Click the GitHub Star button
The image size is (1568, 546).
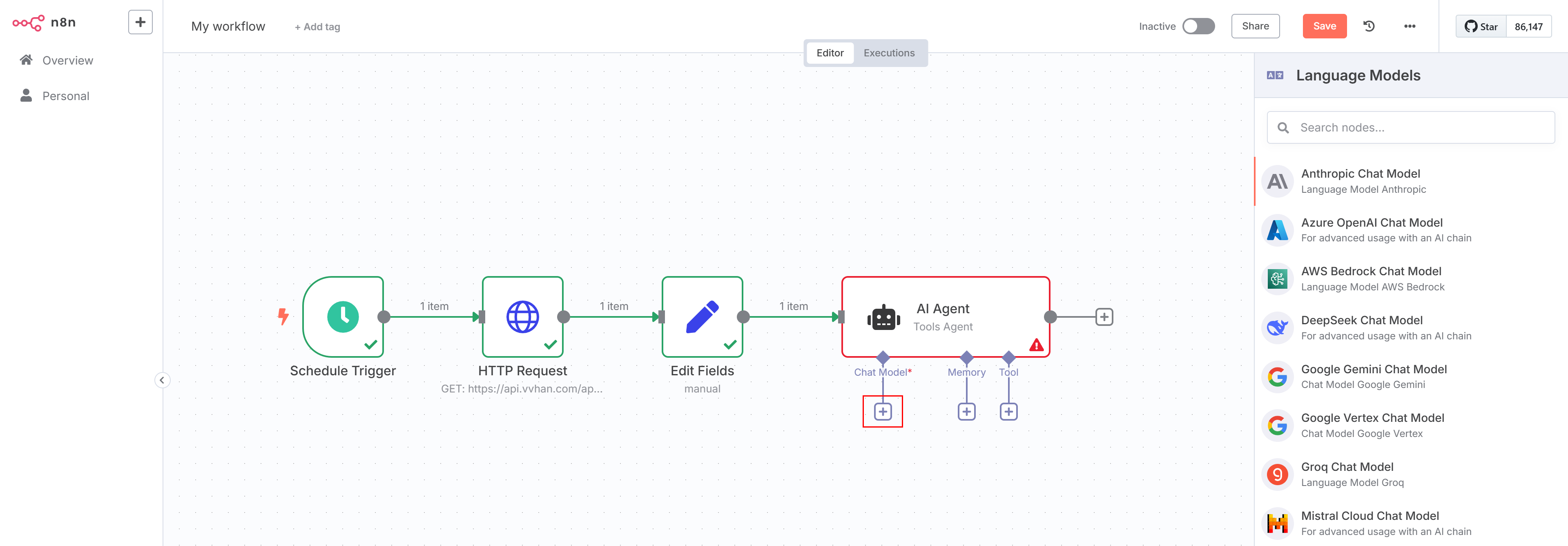pos(1481,26)
